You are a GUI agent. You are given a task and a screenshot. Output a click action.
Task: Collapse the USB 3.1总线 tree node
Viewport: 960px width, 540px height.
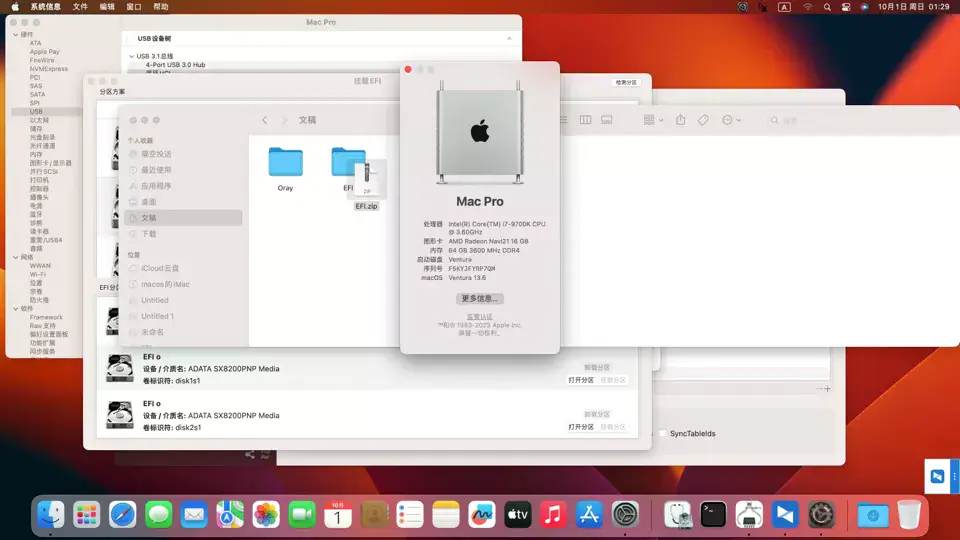(131, 56)
